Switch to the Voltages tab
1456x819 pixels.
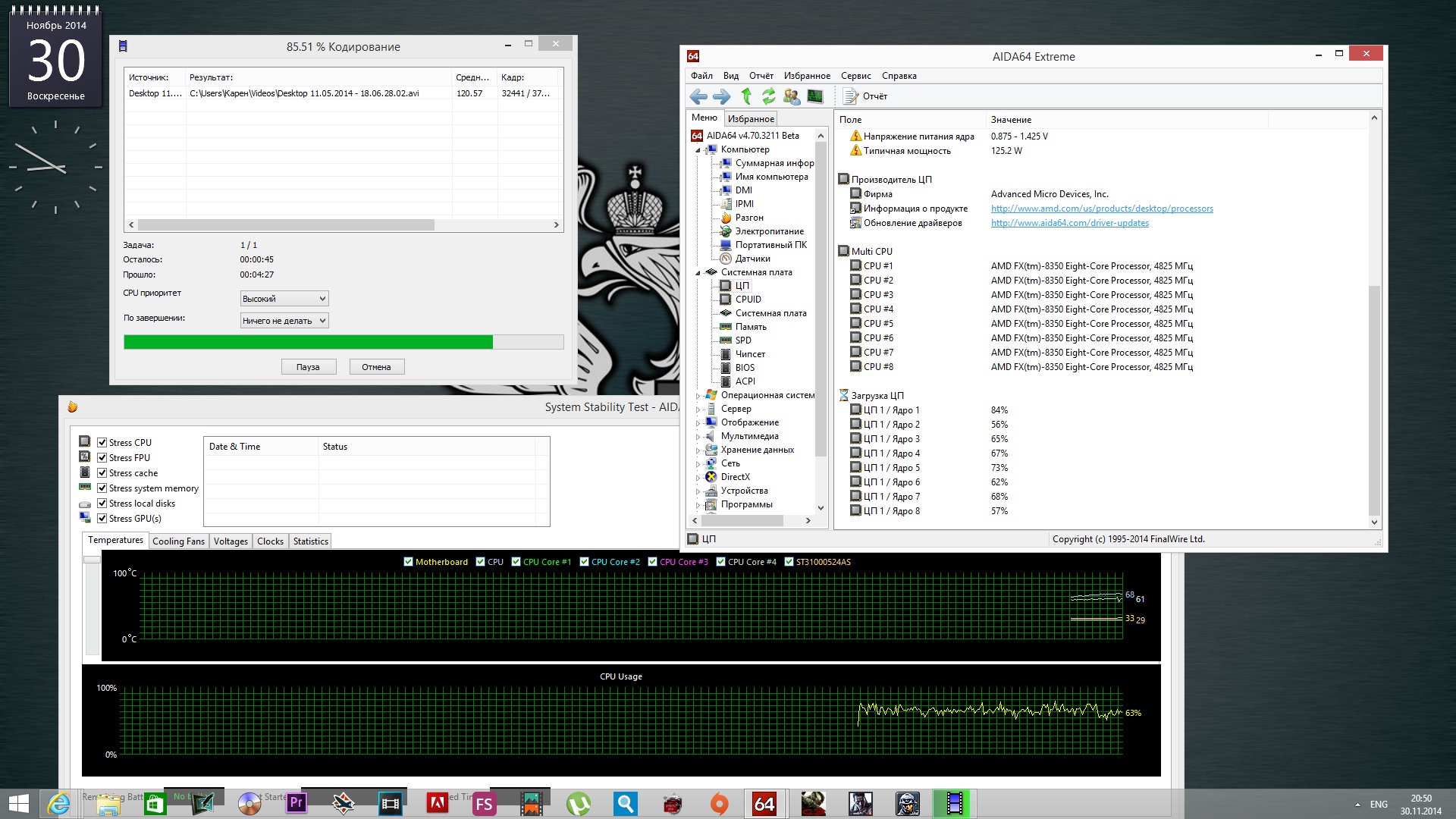(231, 541)
